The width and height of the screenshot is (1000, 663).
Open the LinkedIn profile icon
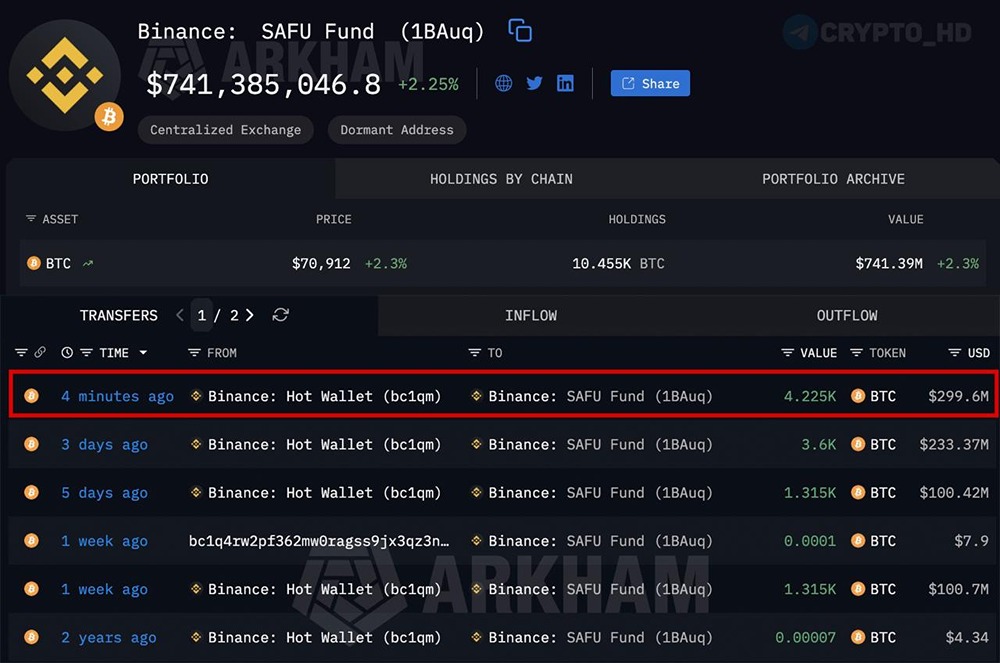565,83
